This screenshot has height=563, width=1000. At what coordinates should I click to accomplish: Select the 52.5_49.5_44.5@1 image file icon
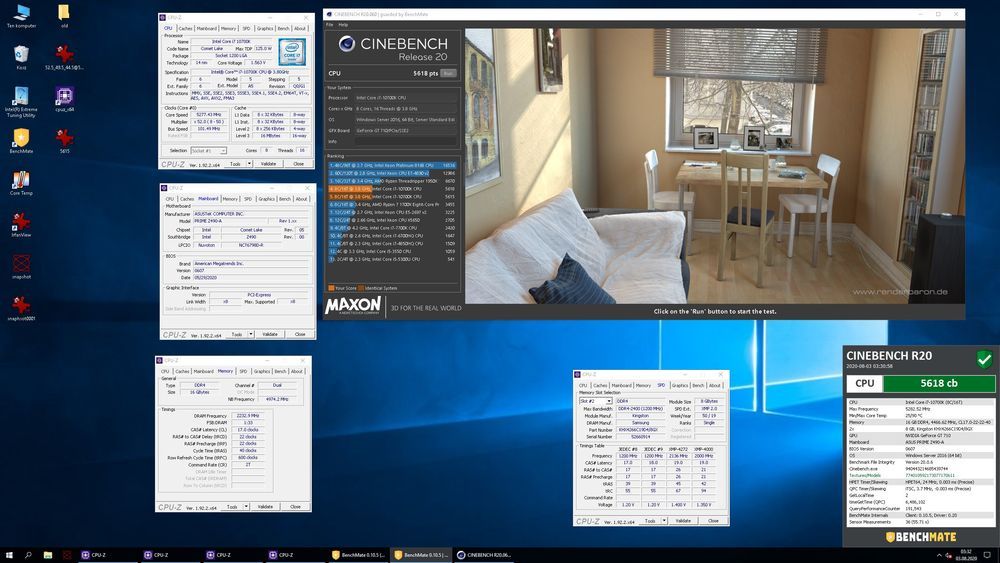[64, 57]
